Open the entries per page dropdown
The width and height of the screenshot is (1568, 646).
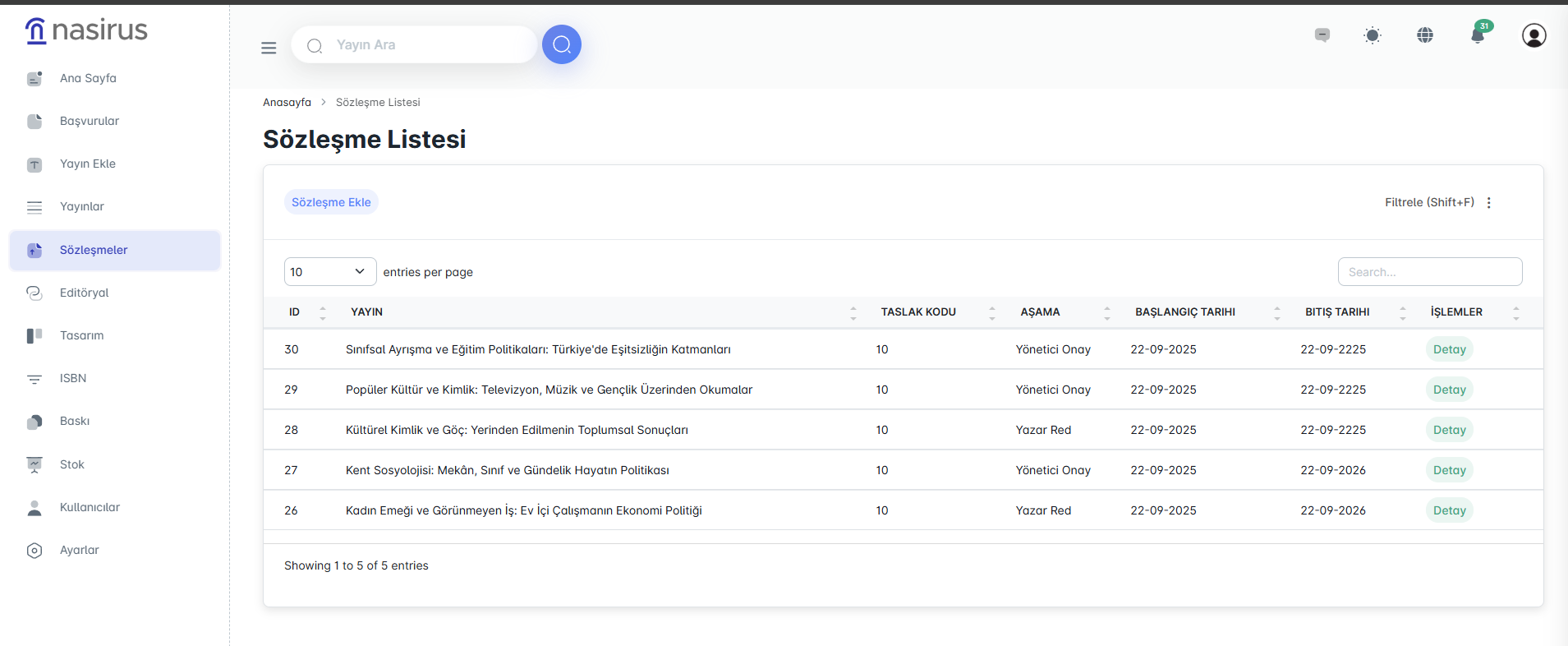coord(329,272)
